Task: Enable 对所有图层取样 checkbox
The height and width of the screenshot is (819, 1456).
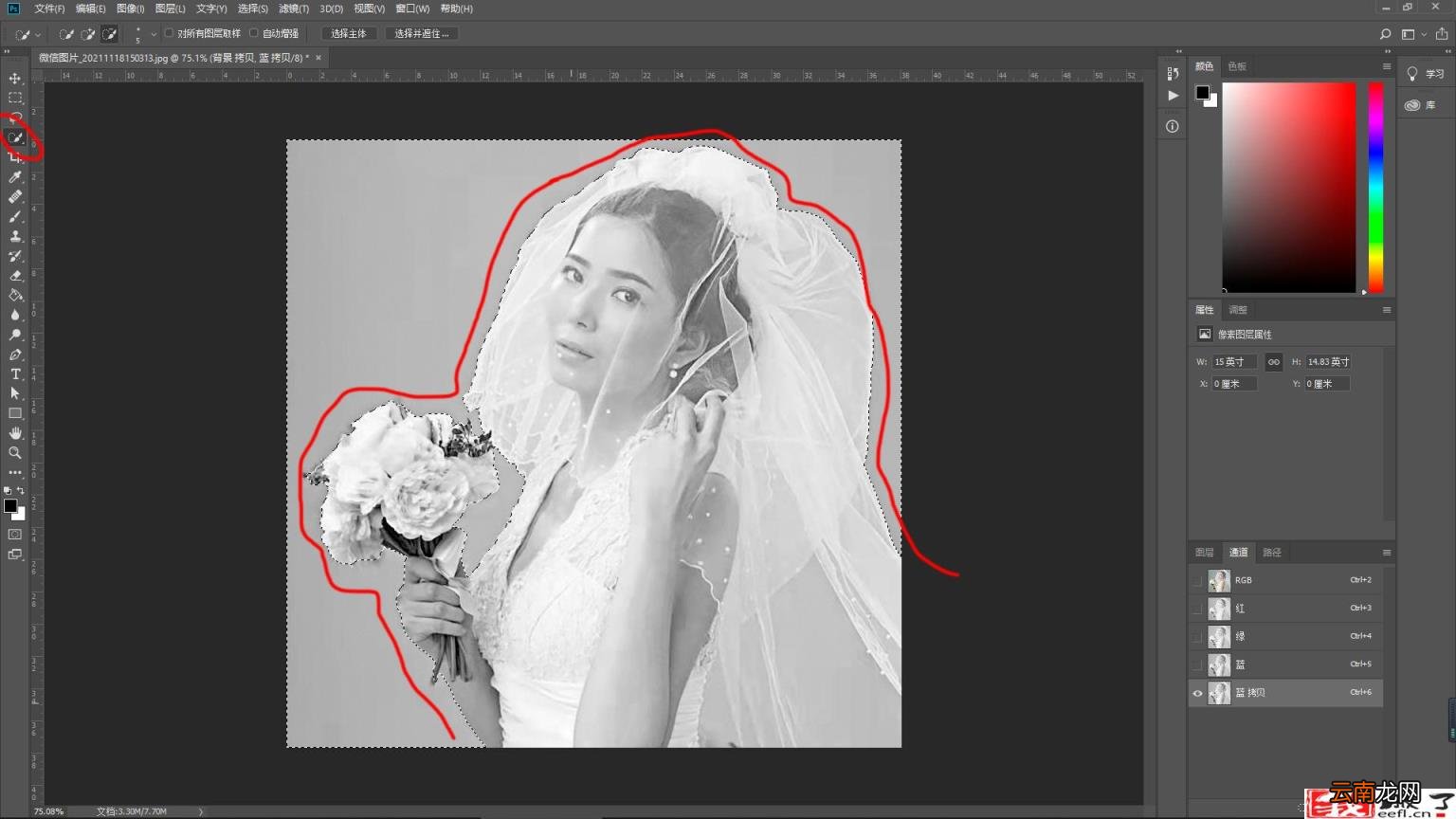Action: (x=169, y=33)
